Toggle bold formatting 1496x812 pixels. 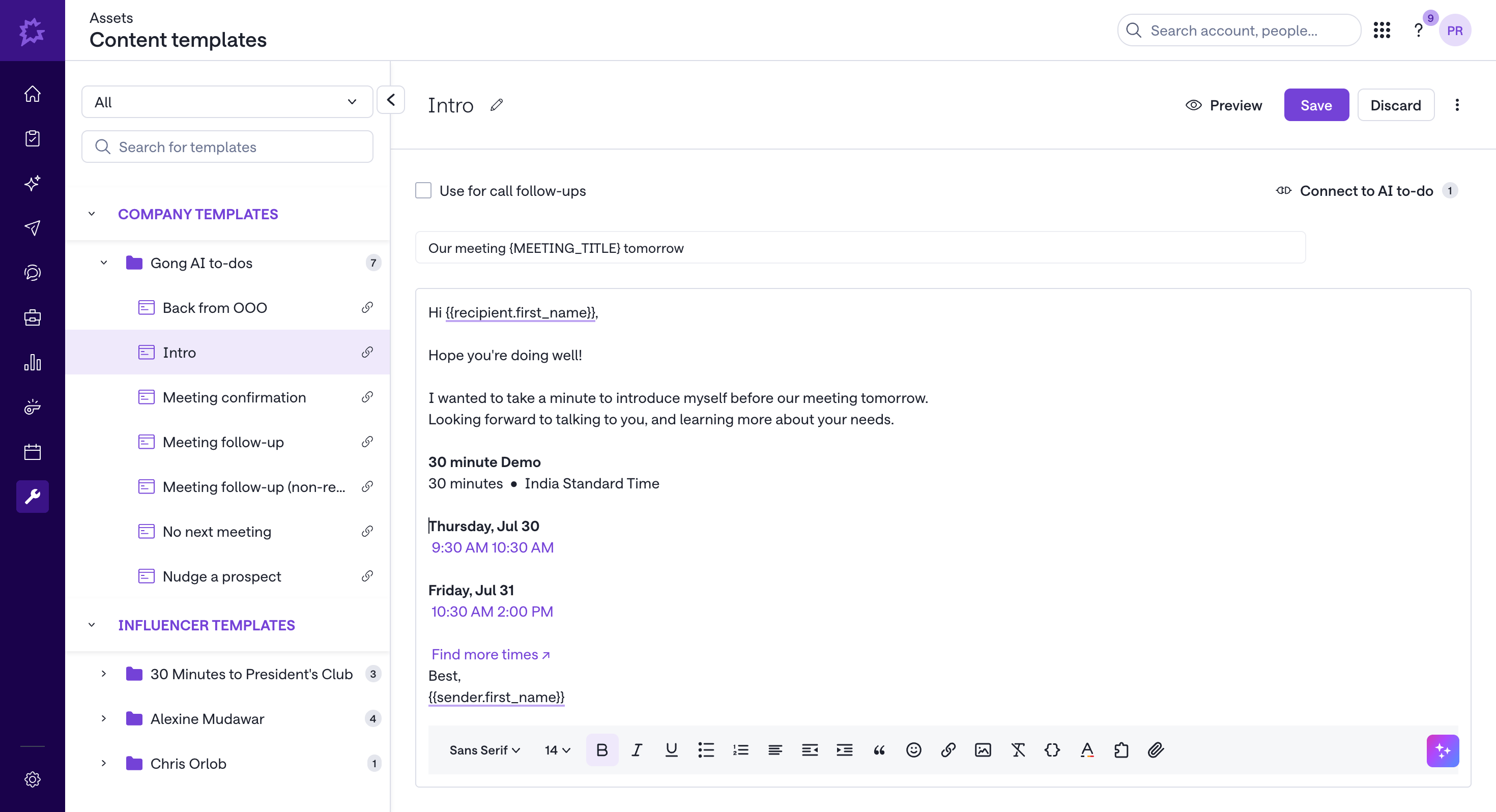coord(602,750)
